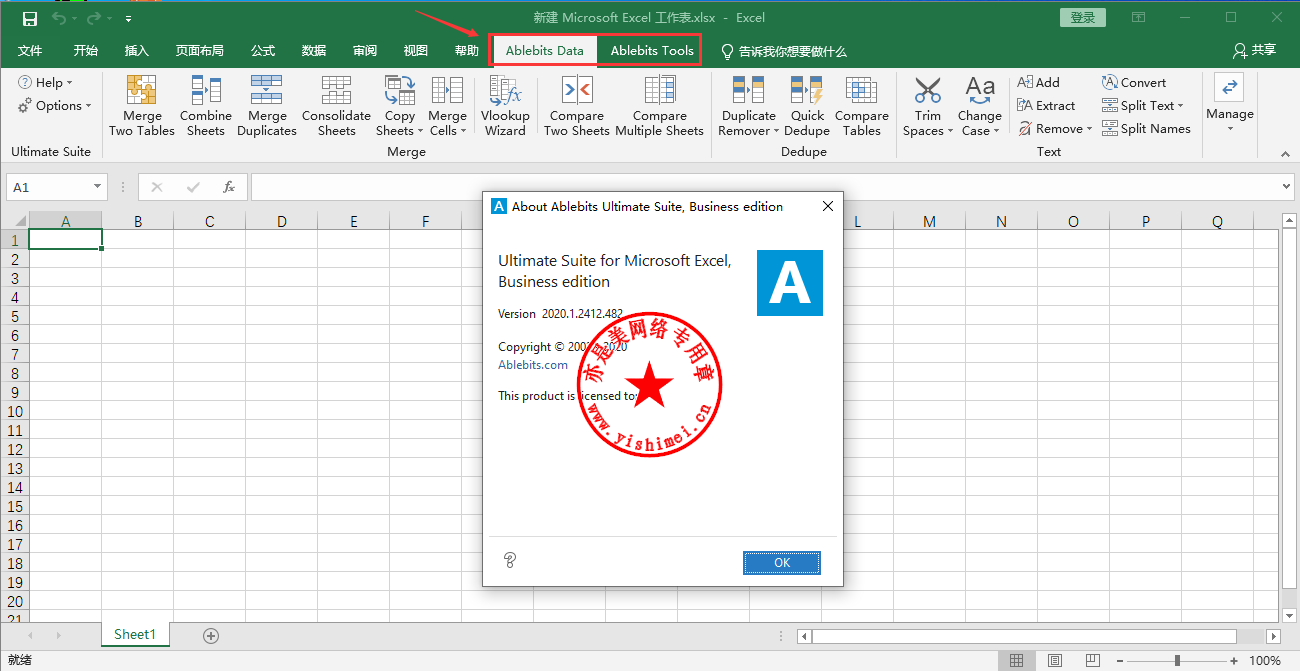Expand the Help dropdown in Ultimate Suite
The image size is (1300, 671).
[46, 82]
